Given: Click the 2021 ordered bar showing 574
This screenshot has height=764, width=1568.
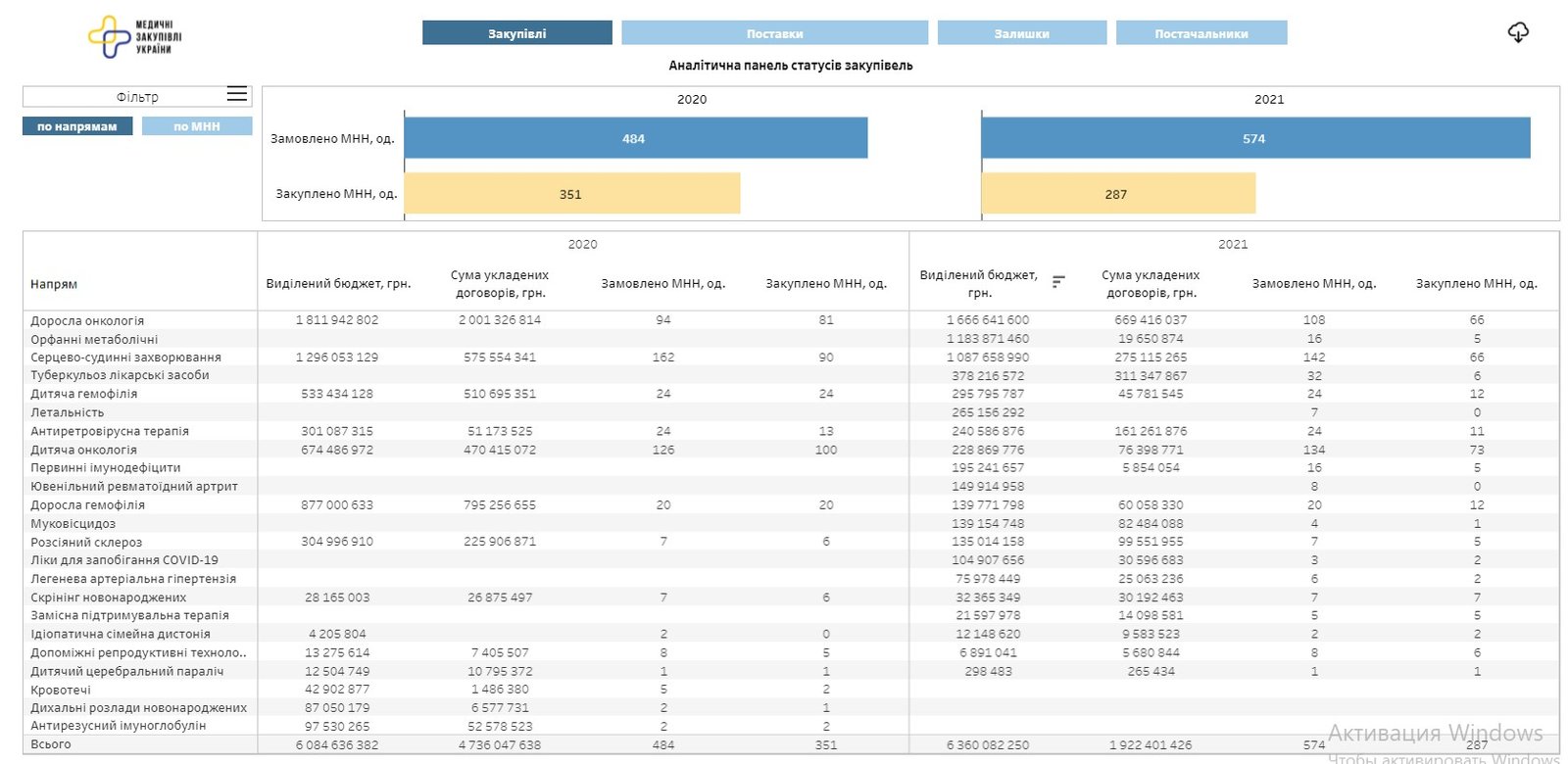Looking at the screenshot, I should click(x=1254, y=138).
